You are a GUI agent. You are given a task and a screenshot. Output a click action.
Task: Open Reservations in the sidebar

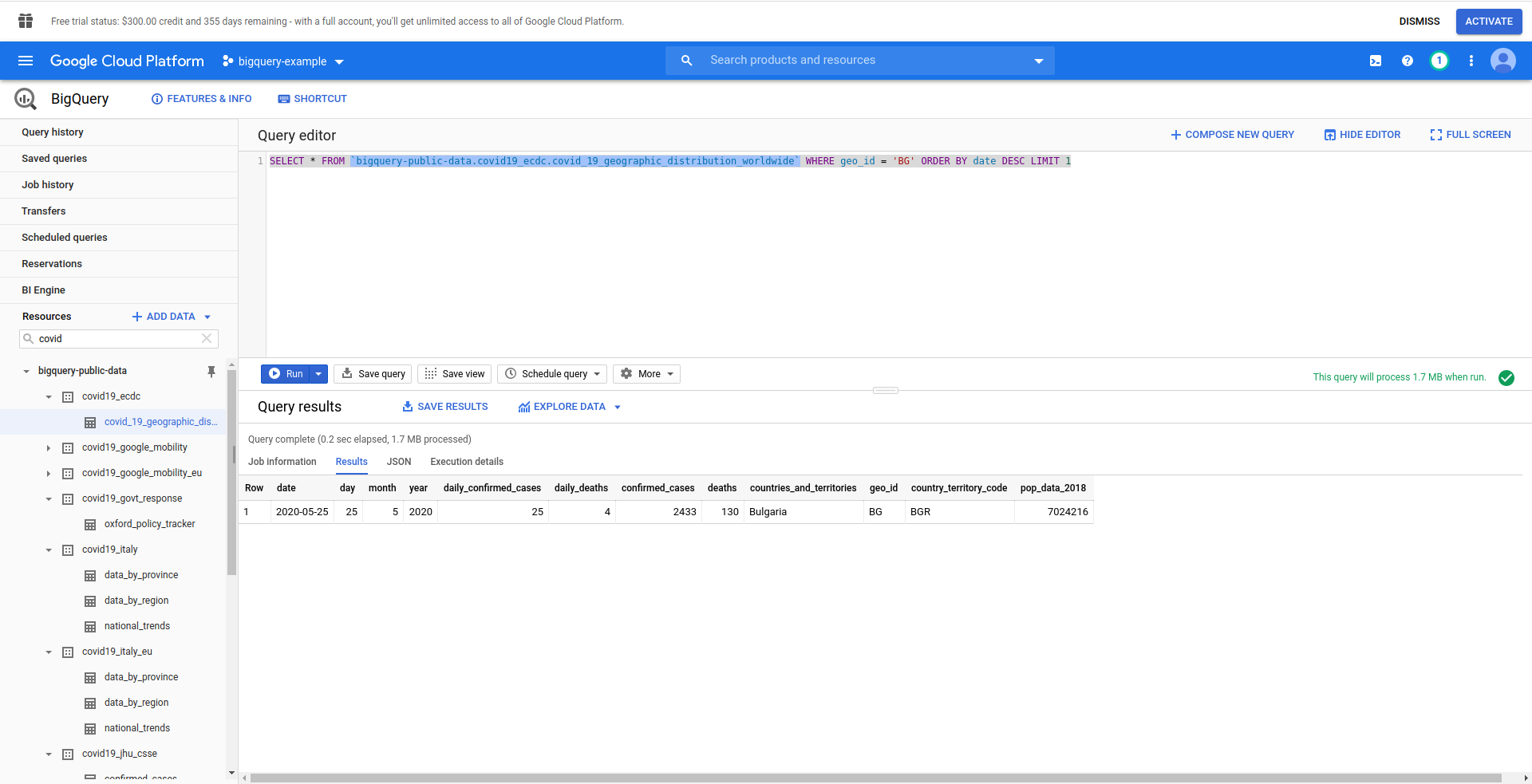[x=119, y=264]
